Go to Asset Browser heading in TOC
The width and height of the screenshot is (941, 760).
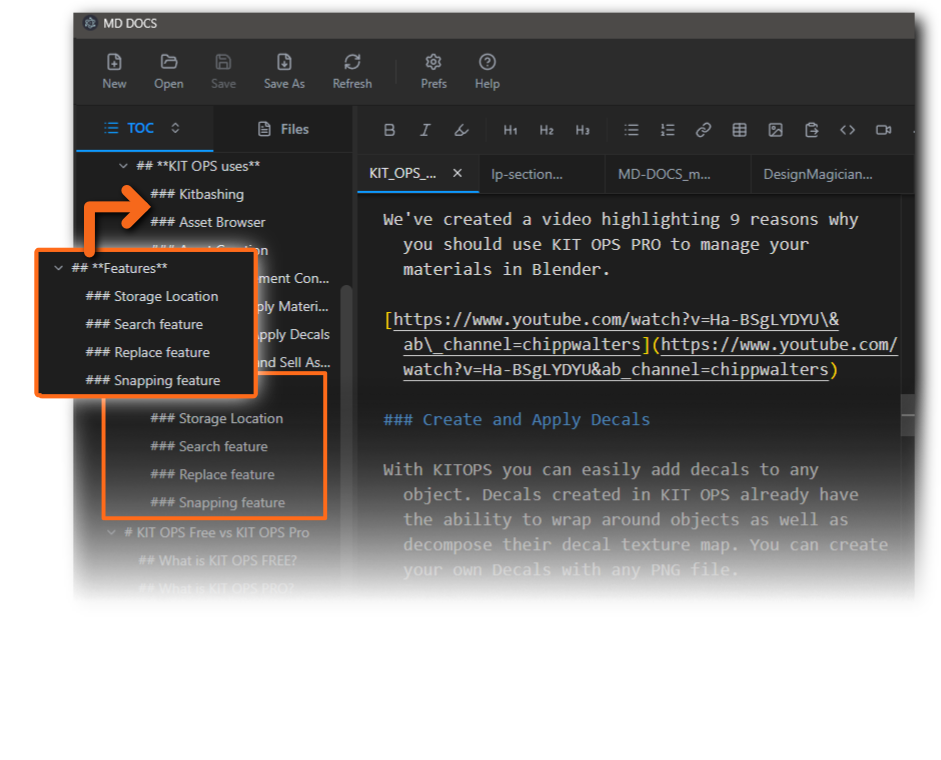coord(208,222)
